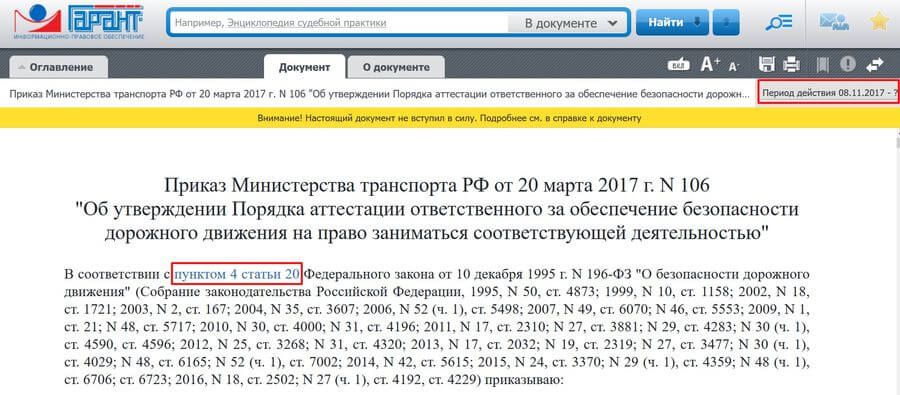Click the Найти search button
The width and height of the screenshot is (900, 395).
673,22
